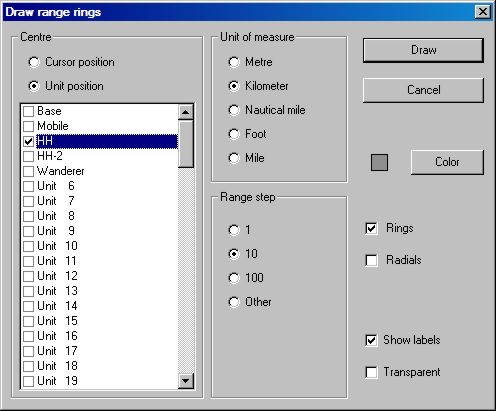
Task: Click the unit list scroll-up arrow
Action: 186,112
